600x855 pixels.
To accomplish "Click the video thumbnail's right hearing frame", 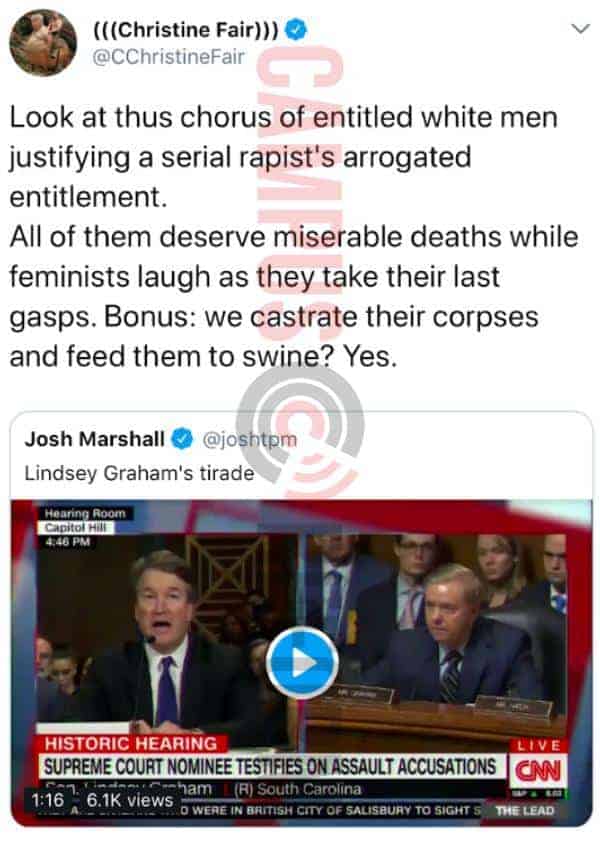I will (x=436, y=634).
